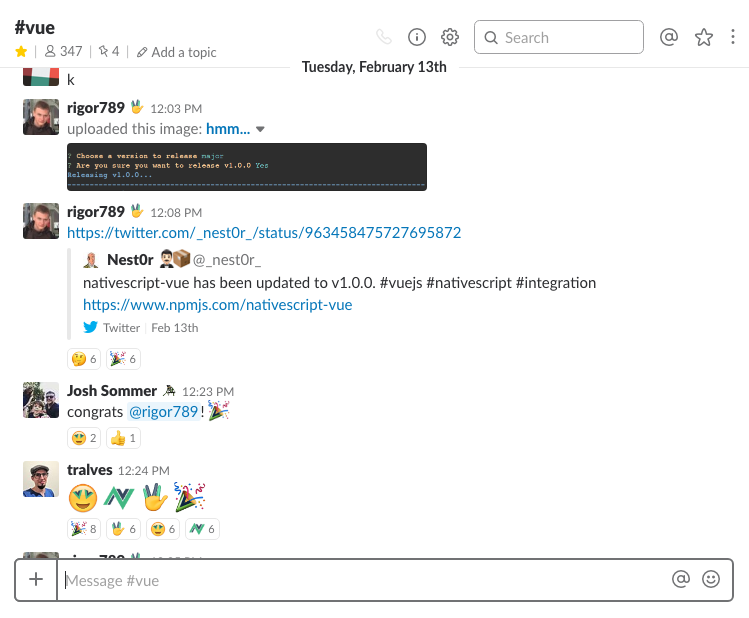The width and height of the screenshot is (749, 618).
Task: Click the Tuesday, February 13th date divider
Action: click(374, 67)
